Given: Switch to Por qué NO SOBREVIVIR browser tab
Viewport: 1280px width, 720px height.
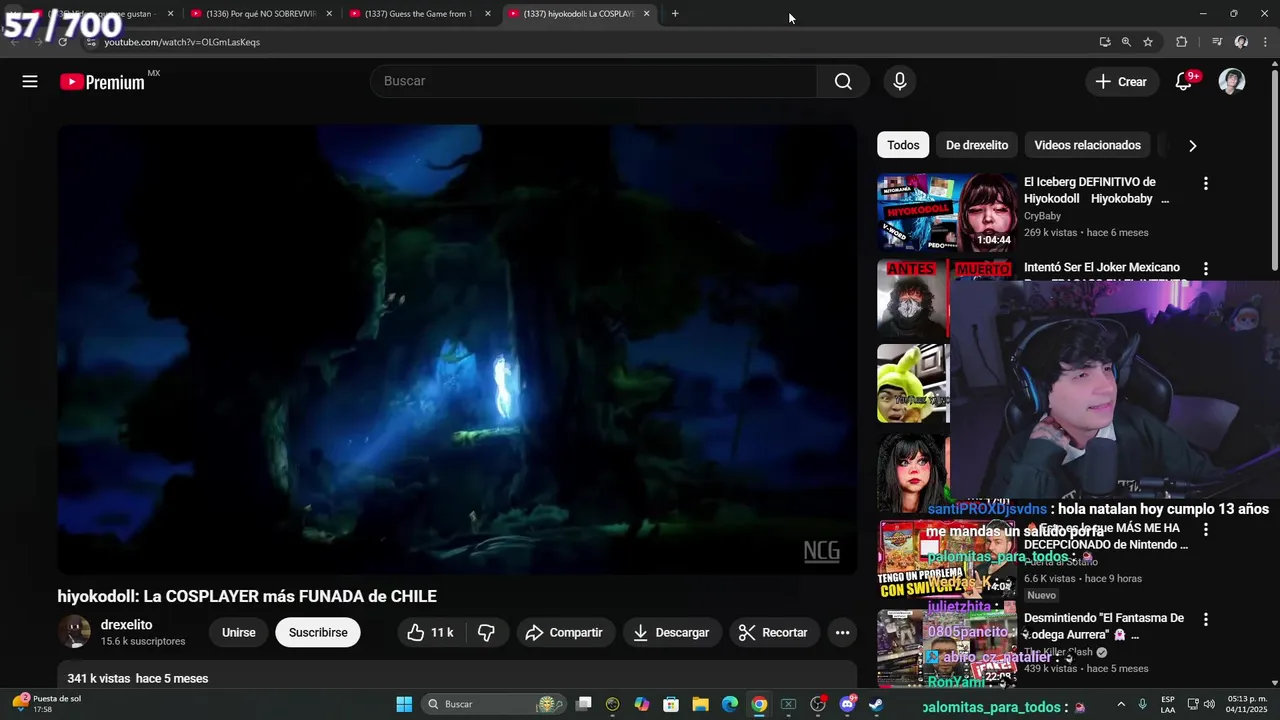Looking at the screenshot, I should 262,14.
